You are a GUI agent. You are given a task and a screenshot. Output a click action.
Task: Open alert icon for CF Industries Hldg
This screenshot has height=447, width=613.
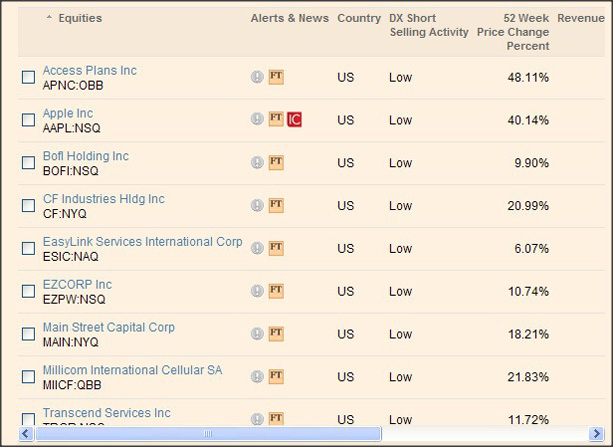[x=257, y=205]
